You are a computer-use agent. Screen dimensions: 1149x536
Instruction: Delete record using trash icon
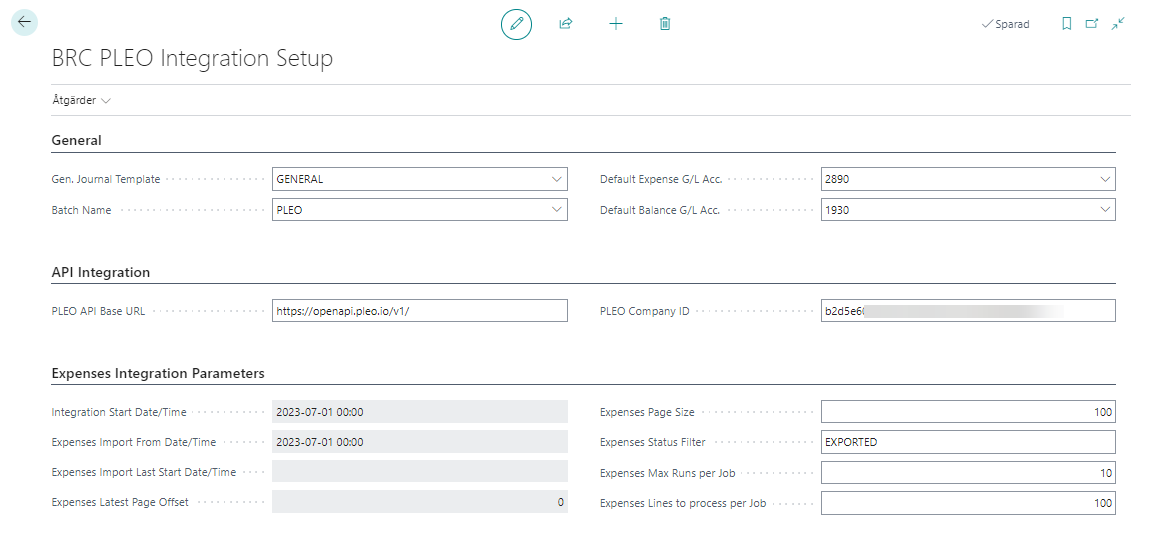tap(665, 24)
